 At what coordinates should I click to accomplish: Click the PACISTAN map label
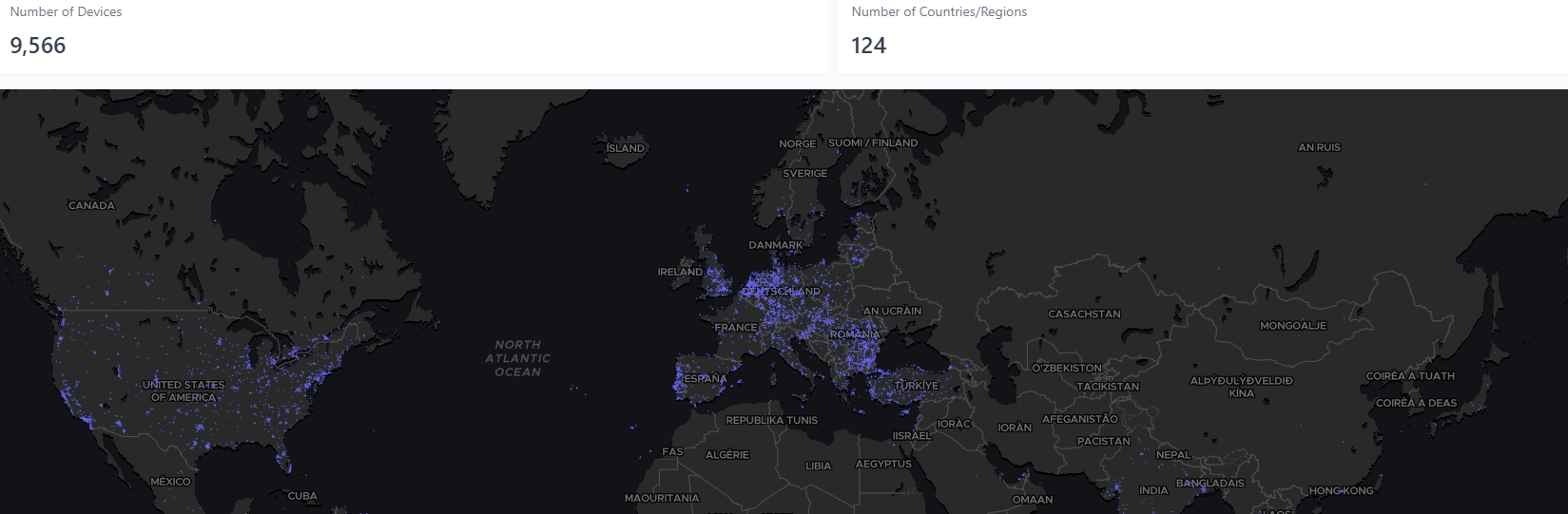pyautogui.click(x=1104, y=441)
